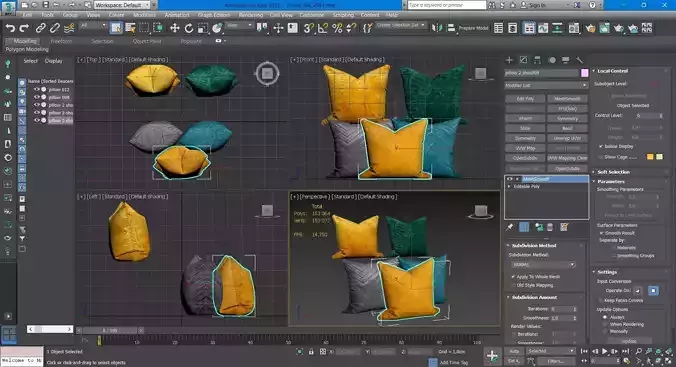
Task: Click the Align tool icon
Action: [451, 28]
